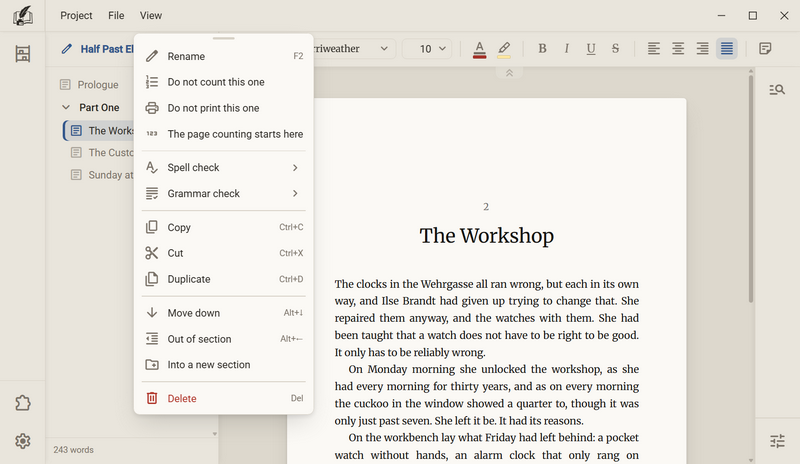Choose the text color tool with red underline
Viewport: 800px width, 464px height.
pyautogui.click(x=479, y=50)
